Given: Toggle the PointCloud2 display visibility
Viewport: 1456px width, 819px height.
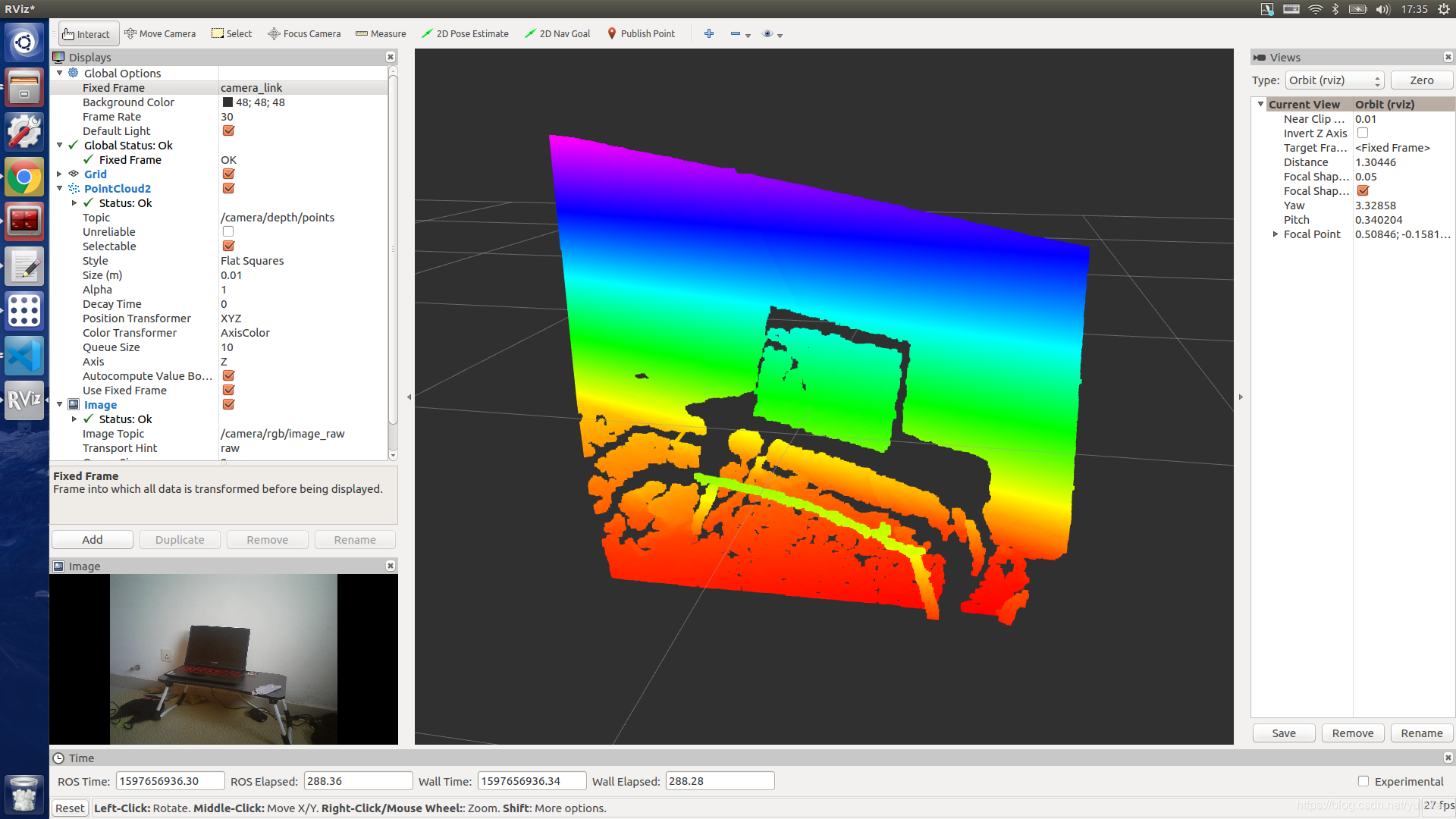Looking at the screenshot, I should coord(225,188).
